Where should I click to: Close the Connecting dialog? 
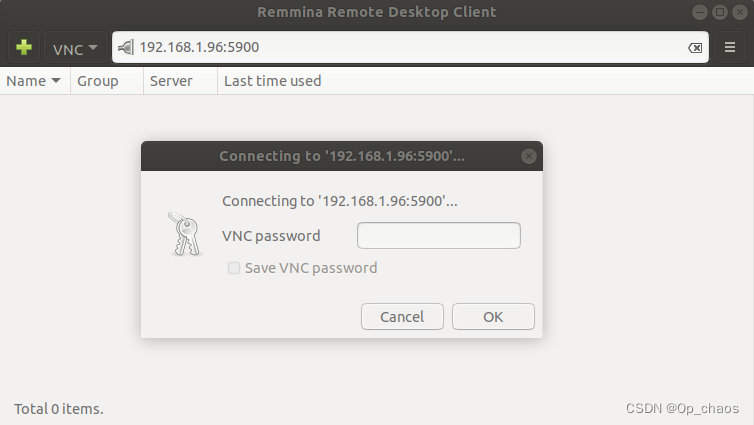(528, 156)
